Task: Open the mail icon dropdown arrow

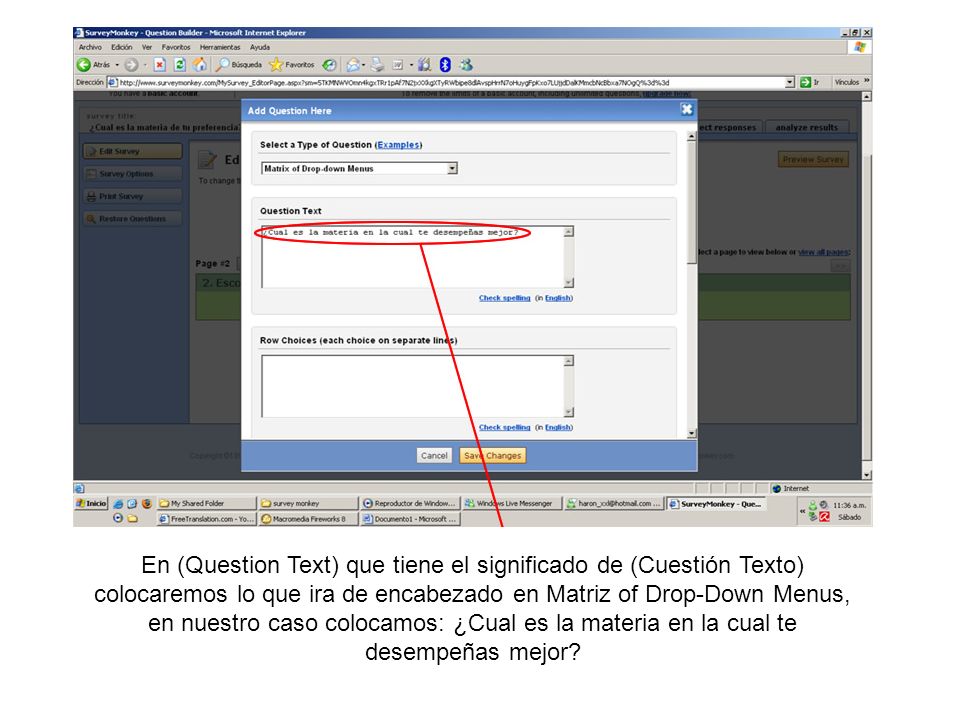Action: (364, 64)
